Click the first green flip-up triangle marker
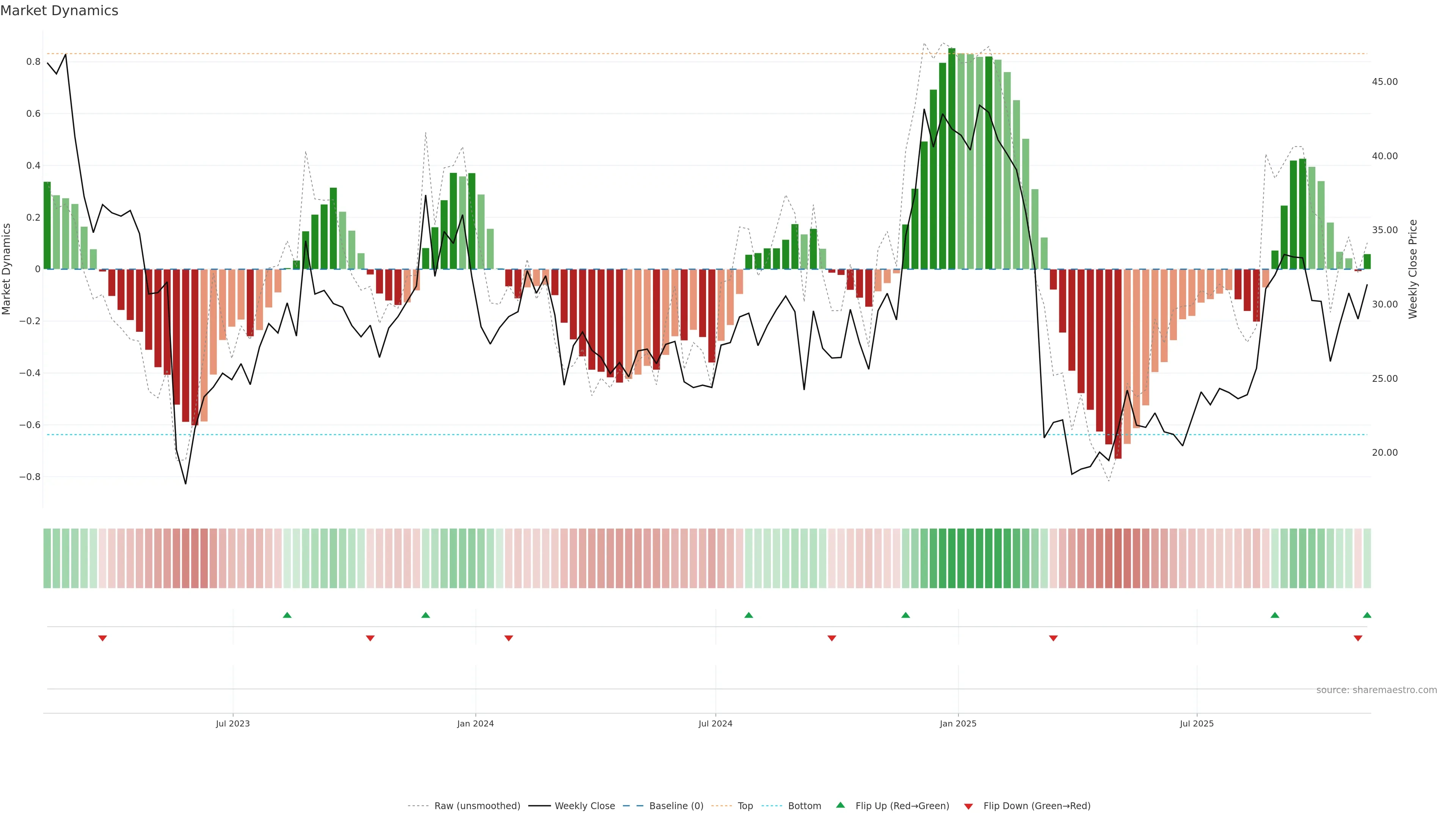1456x819 pixels. [287, 615]
